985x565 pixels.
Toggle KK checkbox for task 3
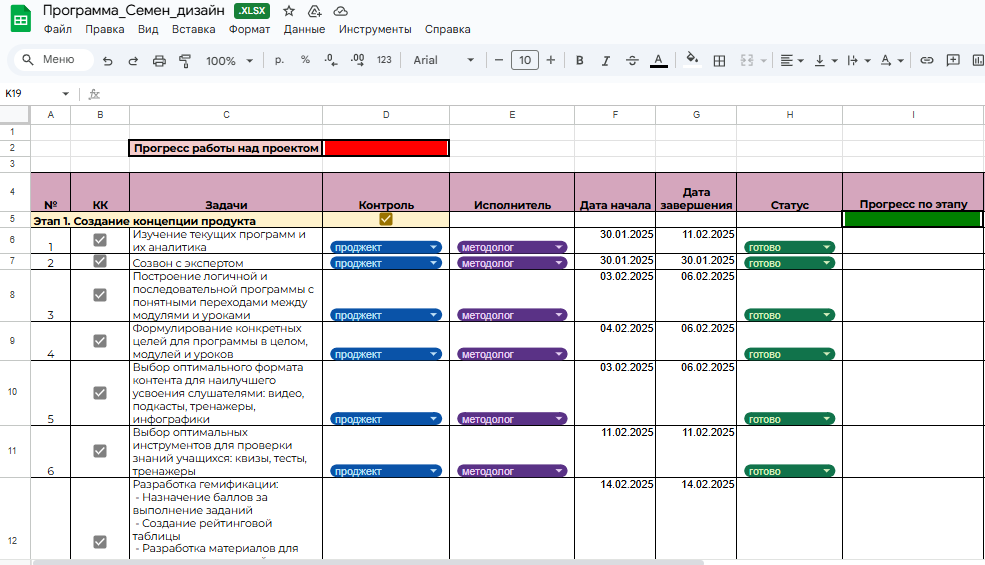(100, 295)
